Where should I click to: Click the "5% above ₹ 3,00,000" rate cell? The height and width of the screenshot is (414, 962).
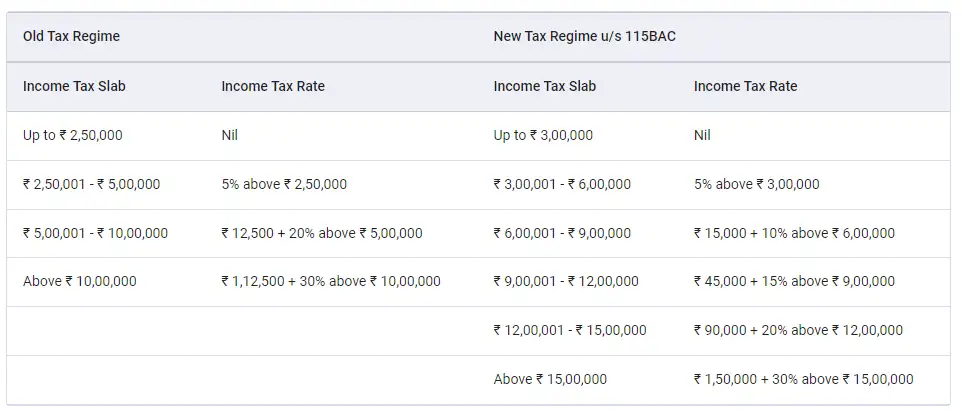point(756,184)
